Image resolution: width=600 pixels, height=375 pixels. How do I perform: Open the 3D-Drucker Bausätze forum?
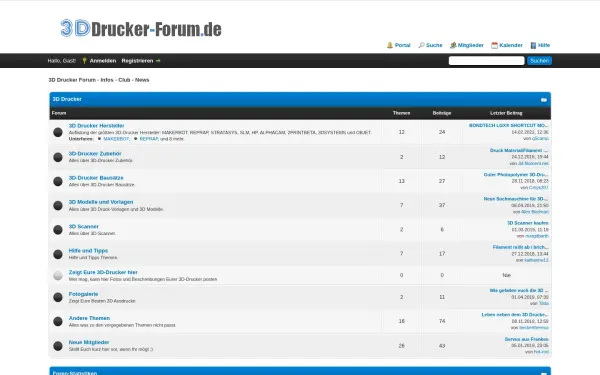[96, 178]
